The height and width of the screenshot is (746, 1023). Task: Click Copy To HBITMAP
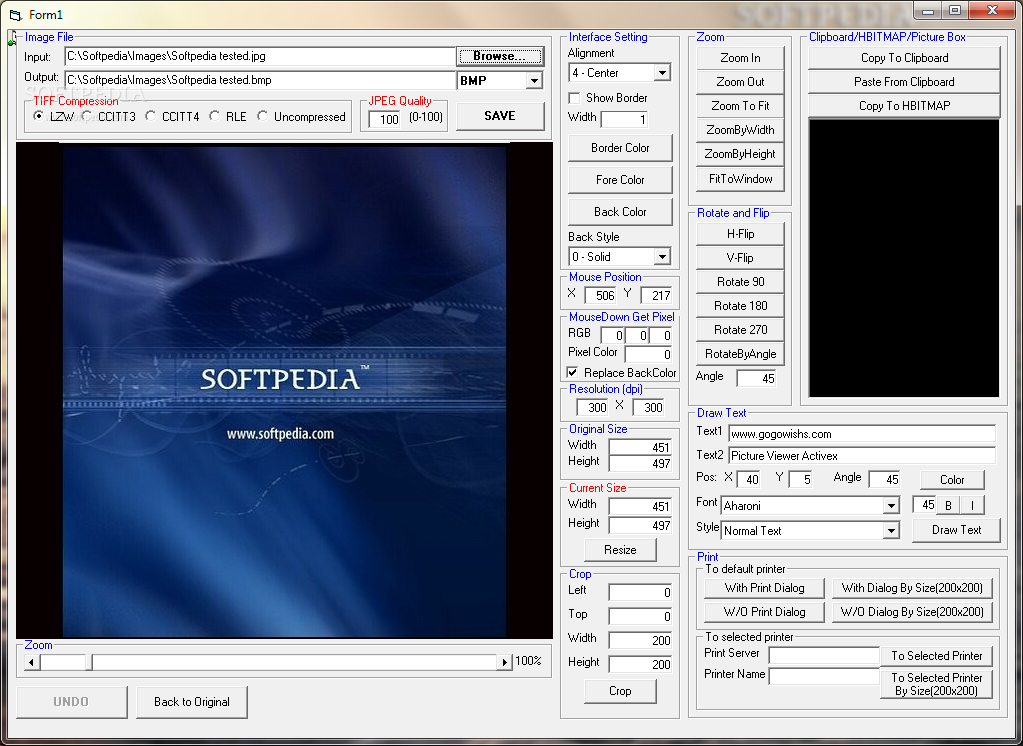[904, 106]
